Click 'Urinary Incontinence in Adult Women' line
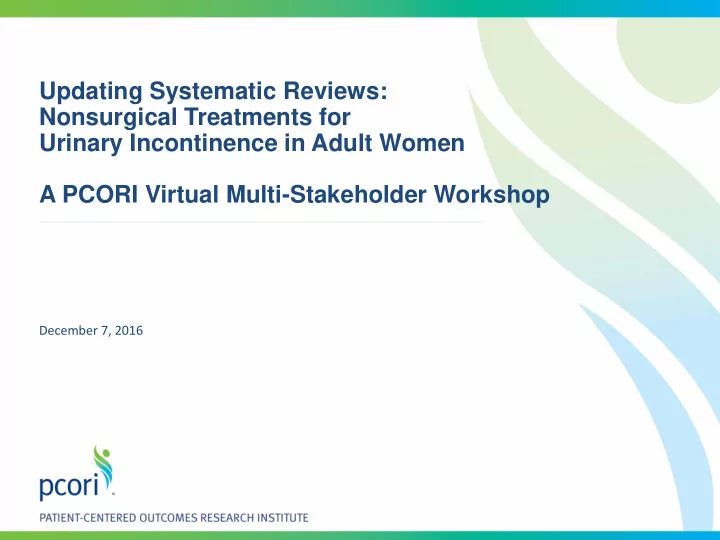720x540 pixels. [x=252, y=142]
